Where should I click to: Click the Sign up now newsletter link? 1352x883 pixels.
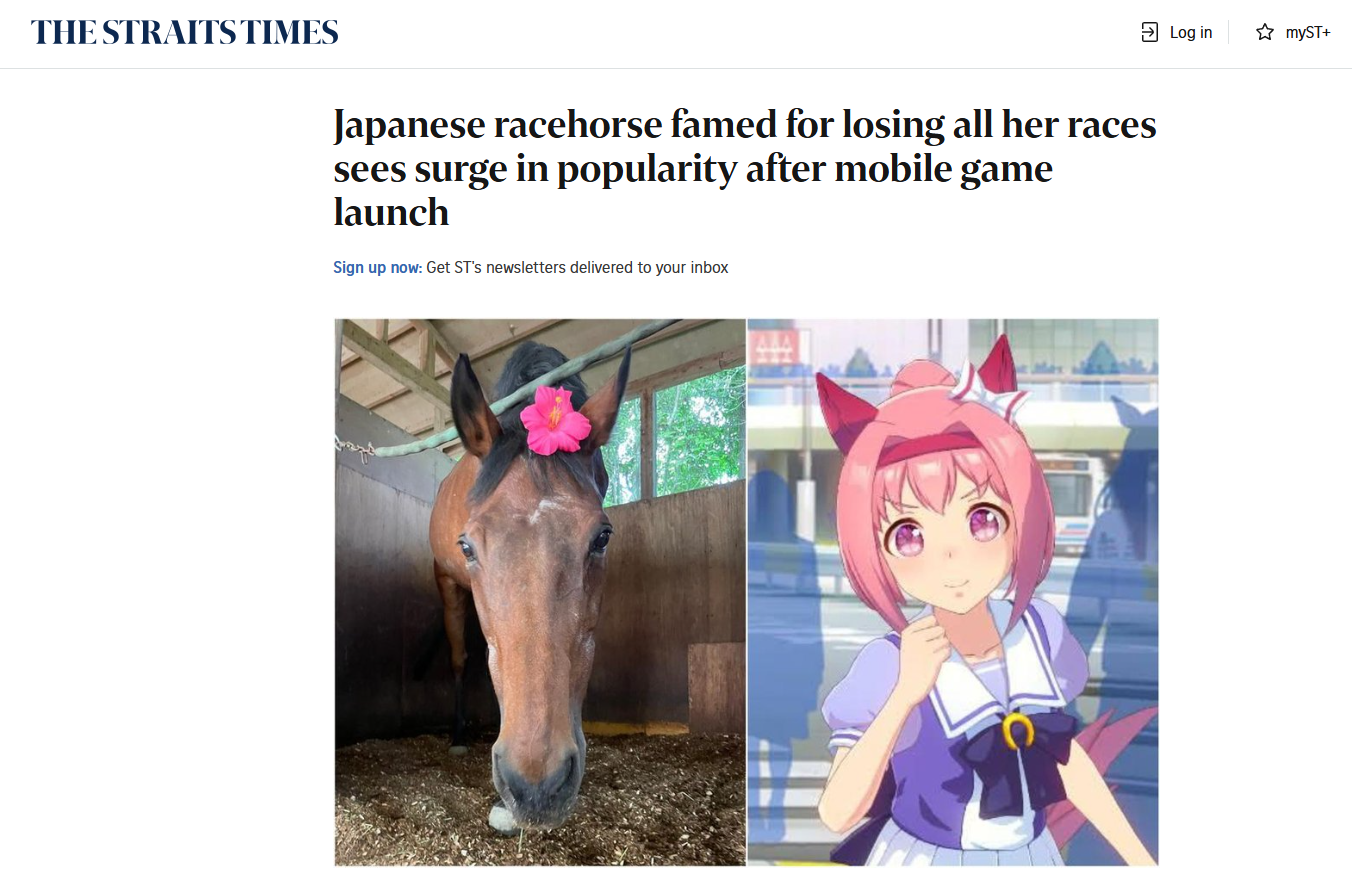point(377,268)
